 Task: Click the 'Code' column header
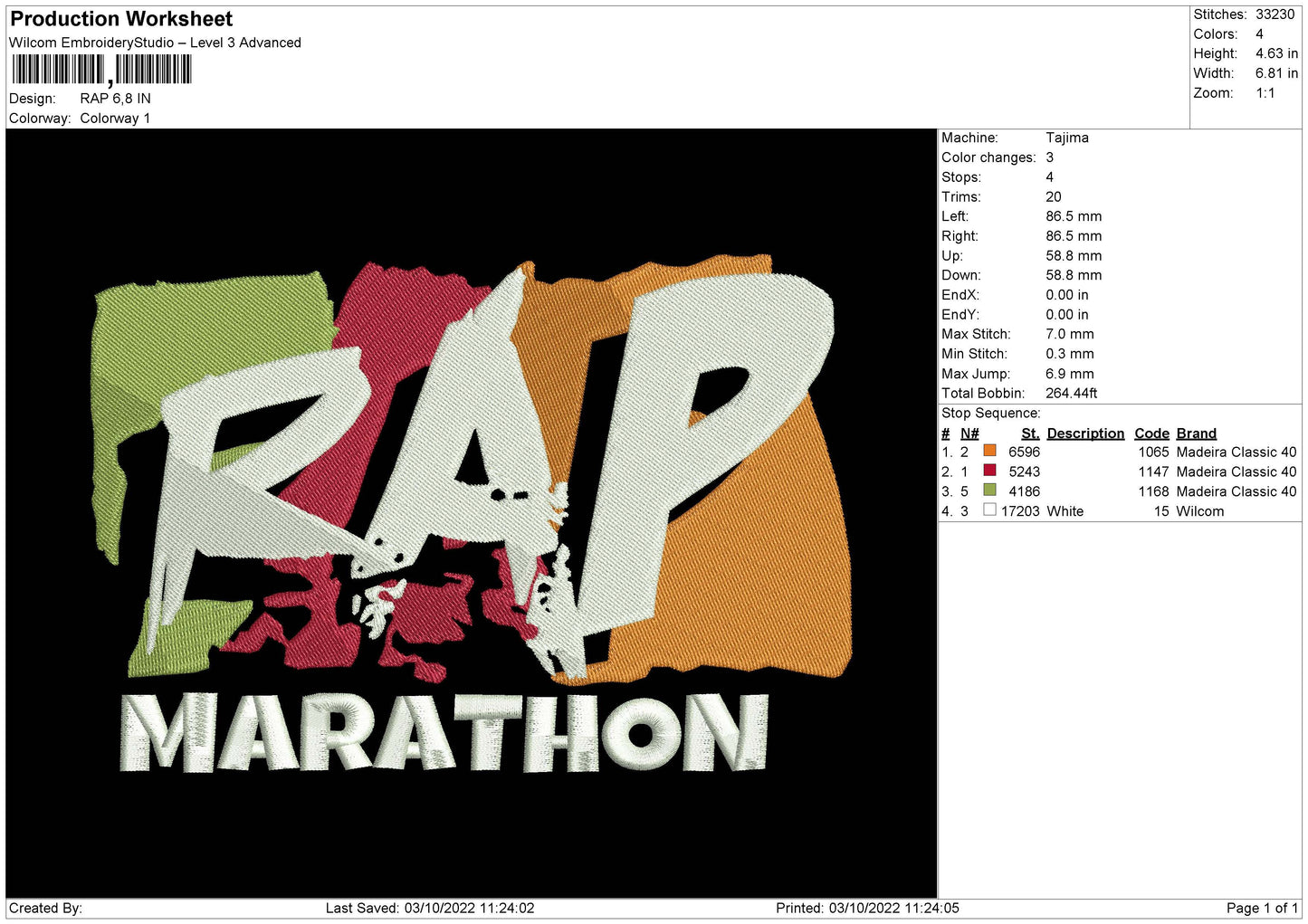point(1151,433)
